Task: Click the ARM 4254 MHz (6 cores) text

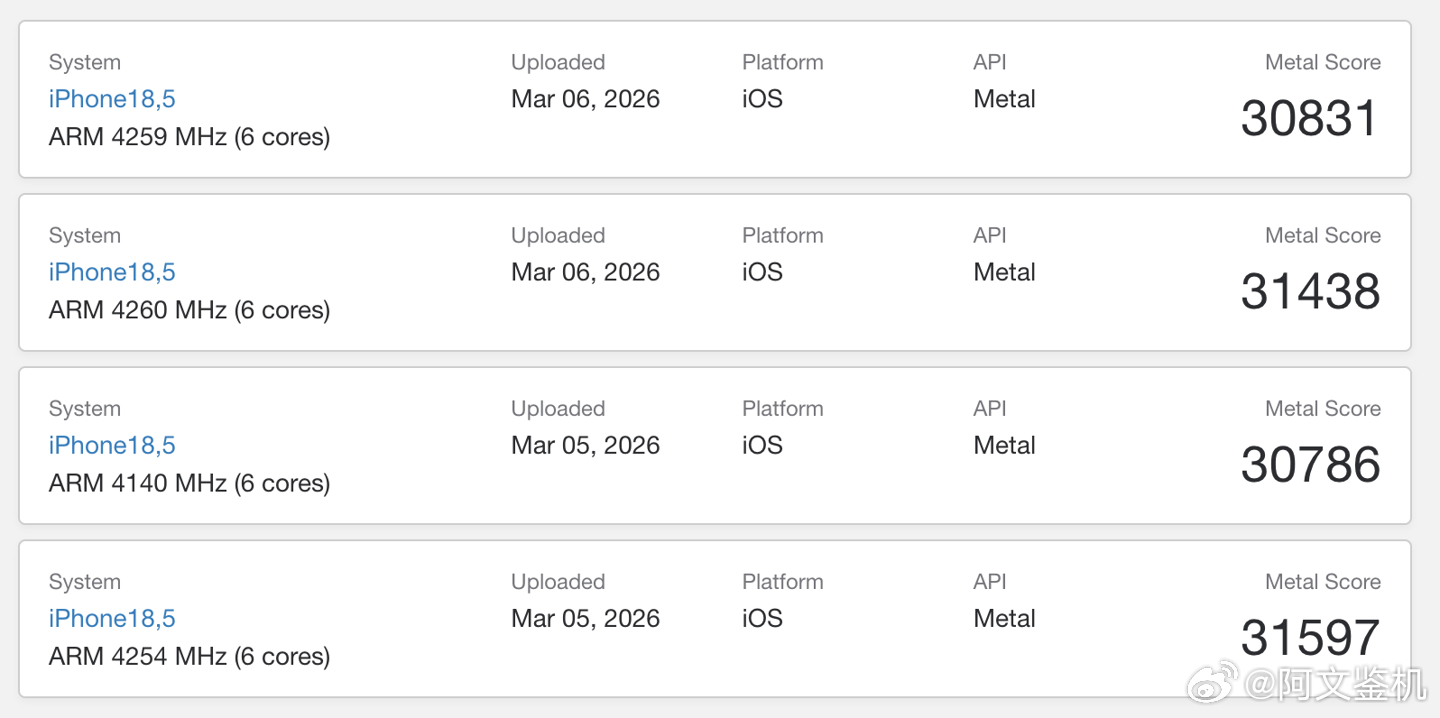Action: pyautogui.click(x=189, y=656)
